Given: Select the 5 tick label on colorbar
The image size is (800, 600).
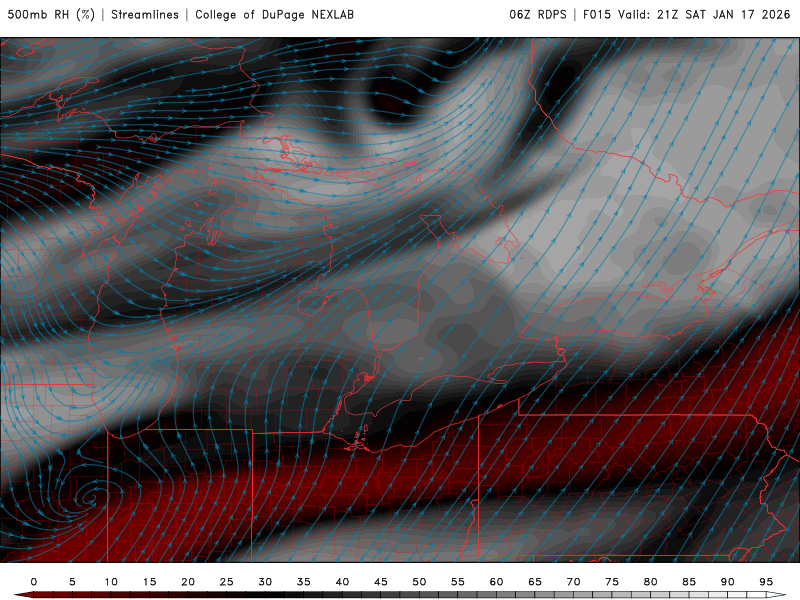Looking at the screenshot, I should 72,582.
